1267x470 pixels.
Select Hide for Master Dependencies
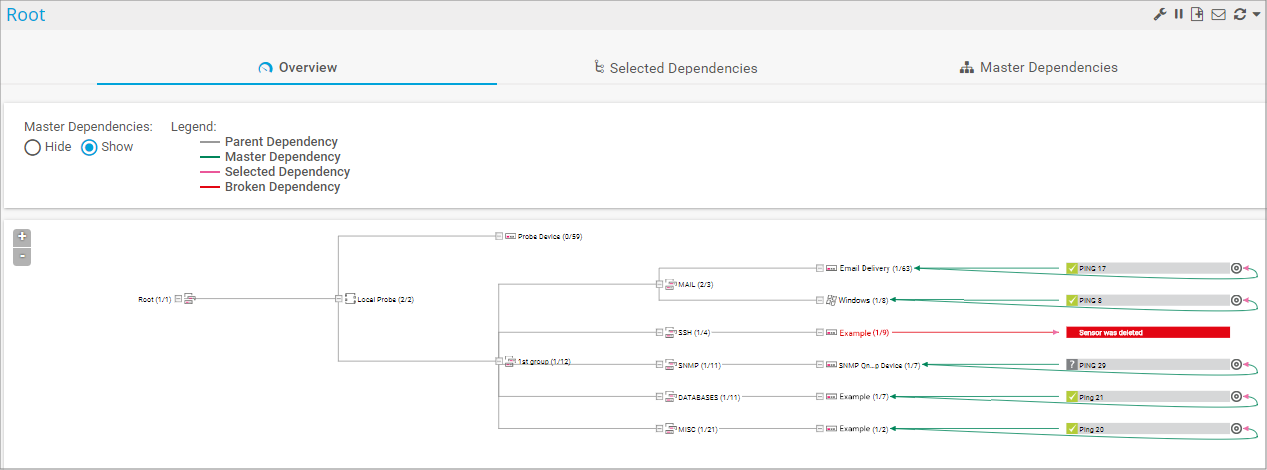click(x=33, y=147)
